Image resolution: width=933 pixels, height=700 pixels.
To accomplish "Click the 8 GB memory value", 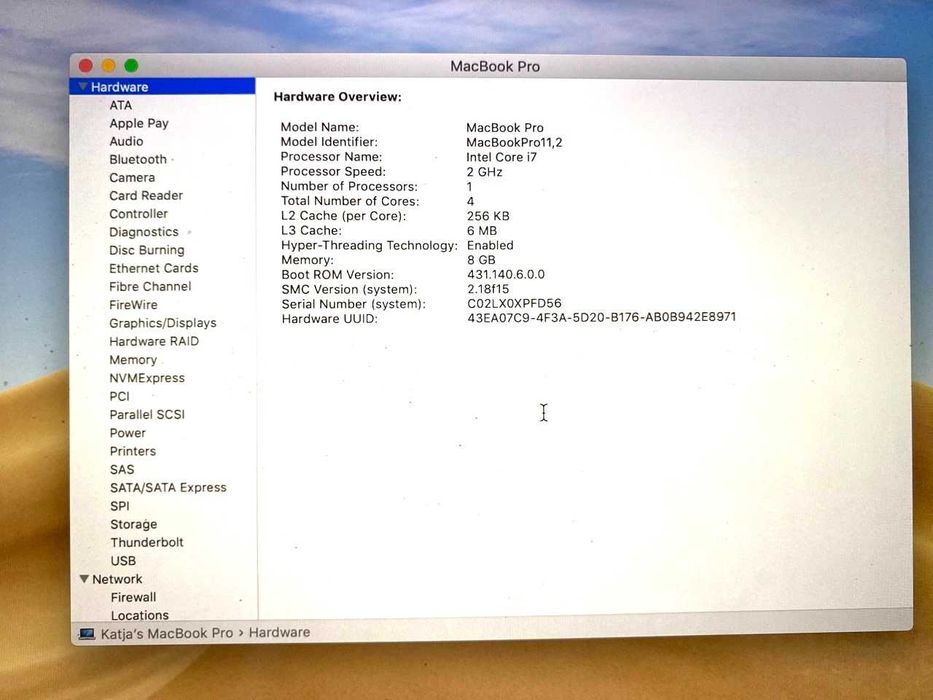I will pos(481,260).
